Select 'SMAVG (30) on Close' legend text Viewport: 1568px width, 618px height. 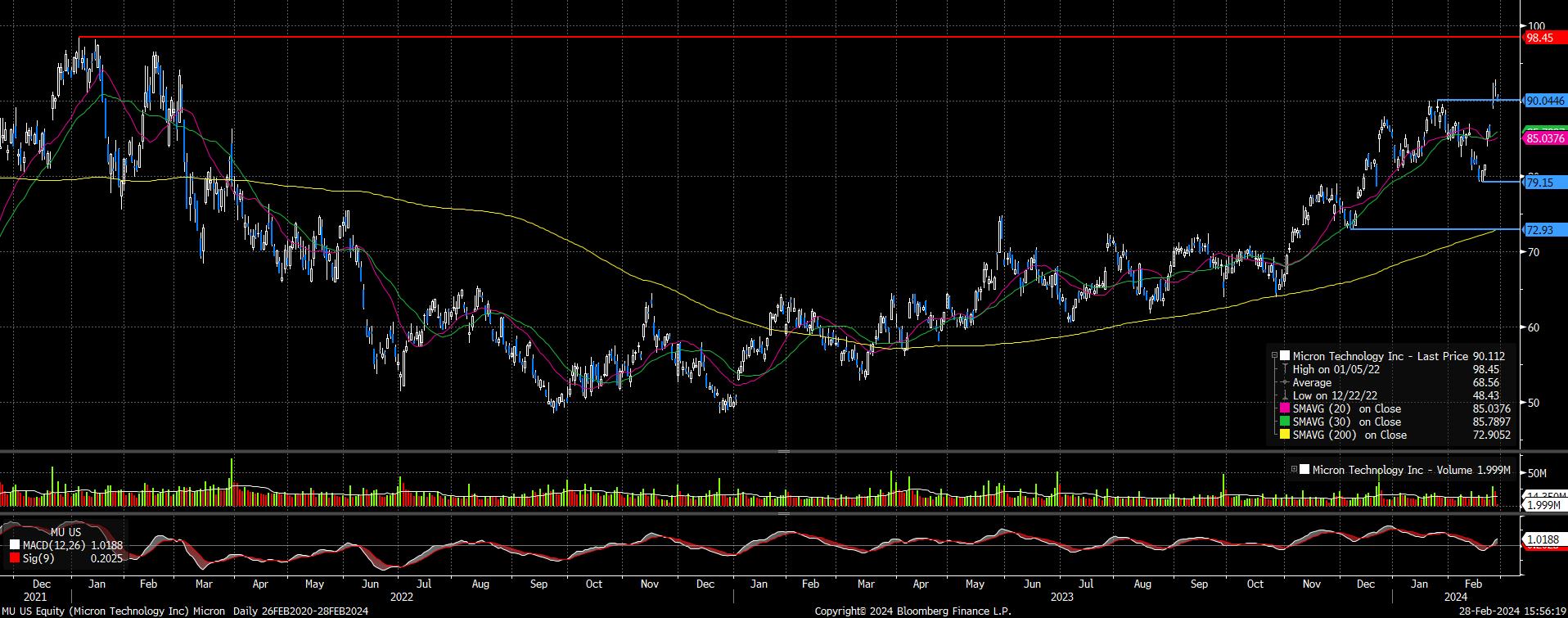(x=1346, y=422)
